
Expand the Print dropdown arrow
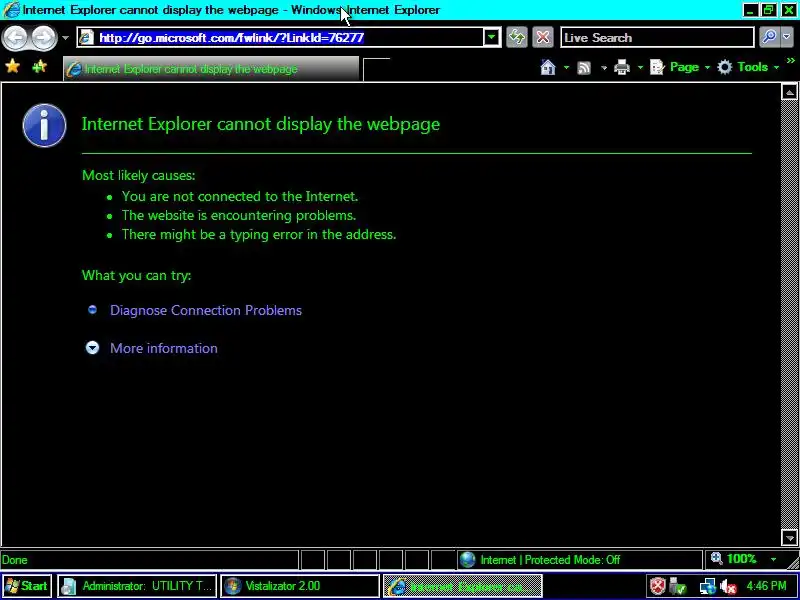[640, 67]
